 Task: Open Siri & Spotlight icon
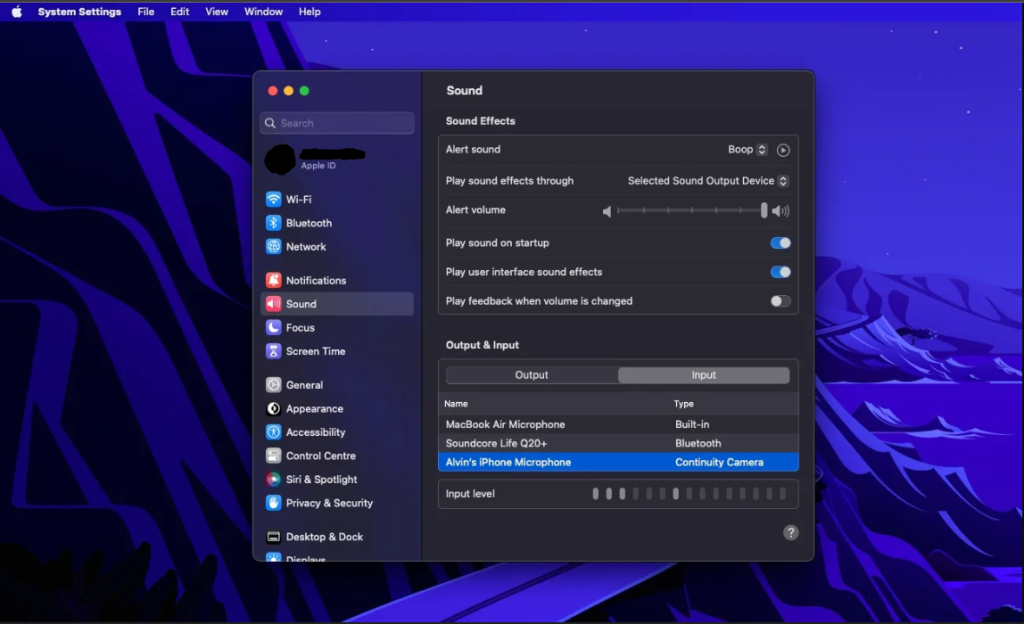coord(273,480)
